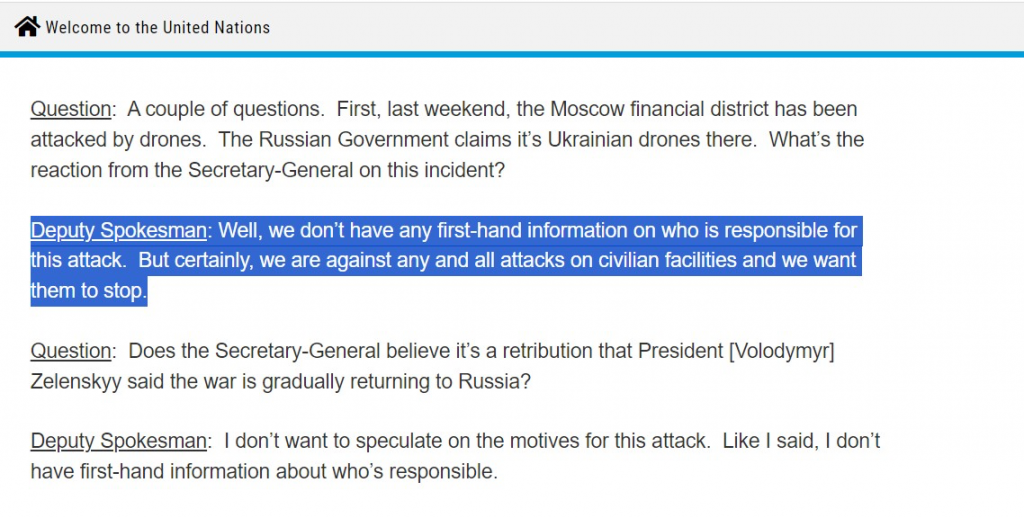Viewport: 1024px width, 518px height.
Task: Click the highlighted phrase 'them to stop.'
Action: click(89, 291)
